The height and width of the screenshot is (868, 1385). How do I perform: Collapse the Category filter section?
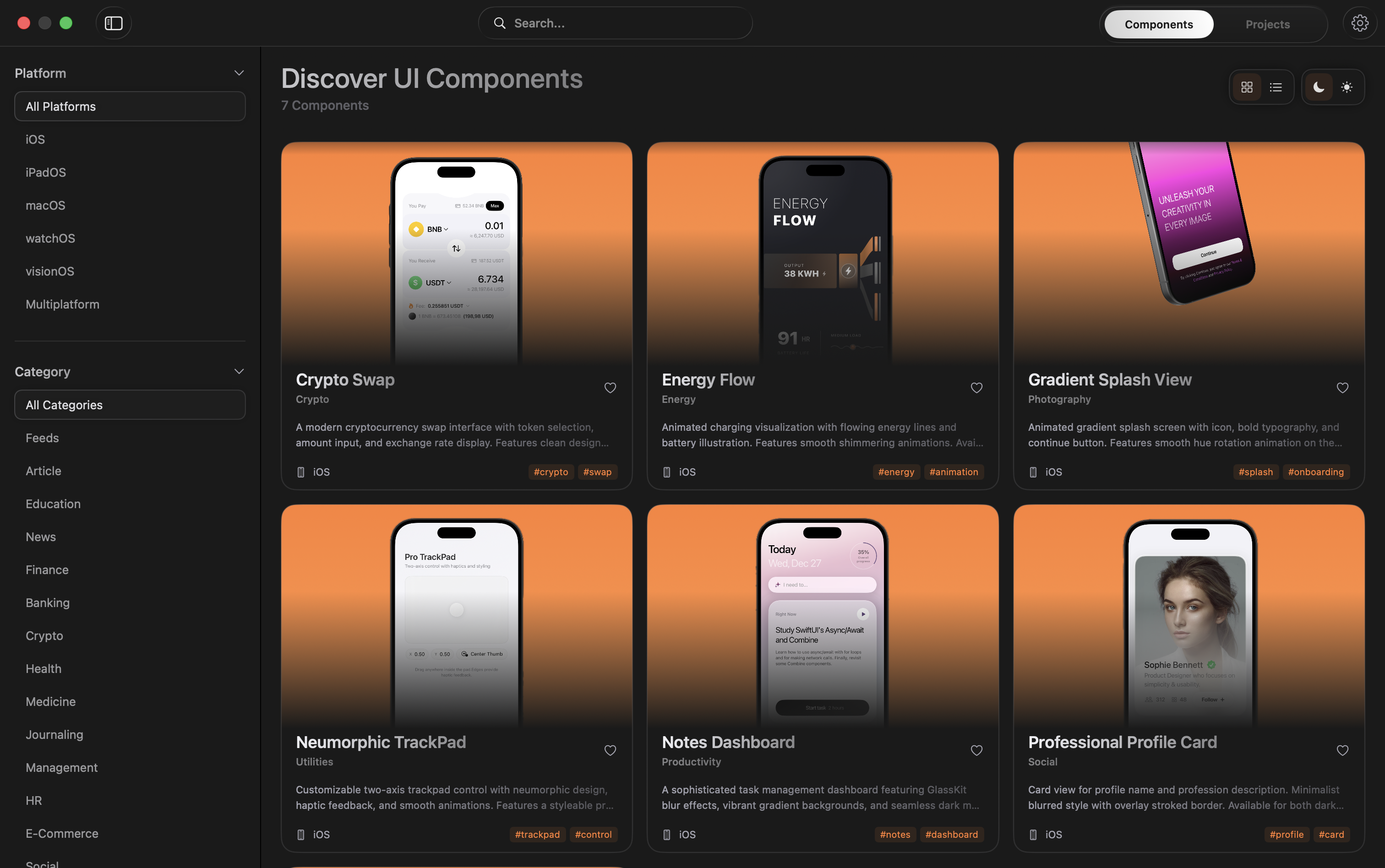tap(240, 371)
